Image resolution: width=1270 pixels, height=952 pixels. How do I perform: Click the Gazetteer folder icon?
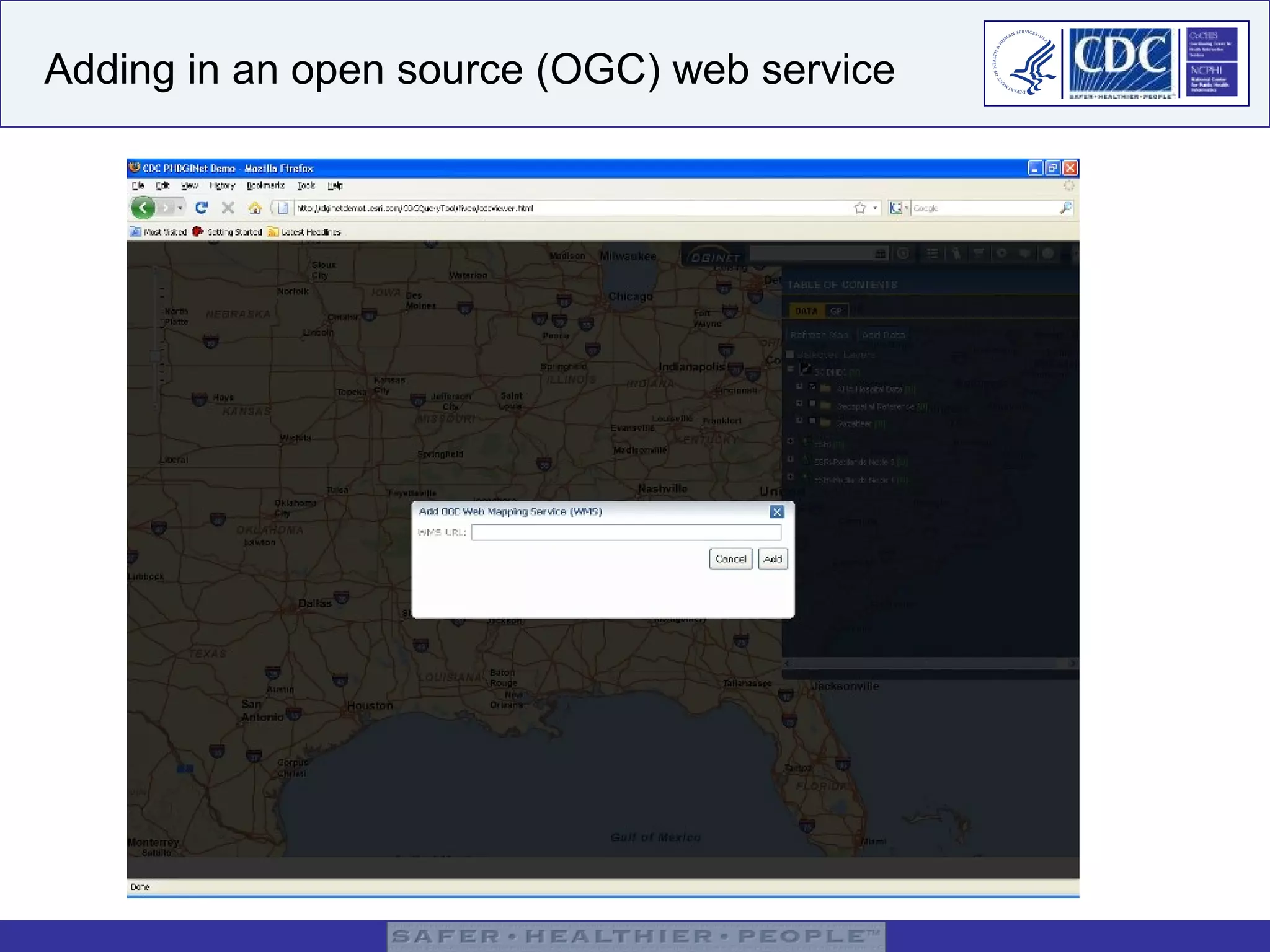pyautogui.click(x=825, y=423)
